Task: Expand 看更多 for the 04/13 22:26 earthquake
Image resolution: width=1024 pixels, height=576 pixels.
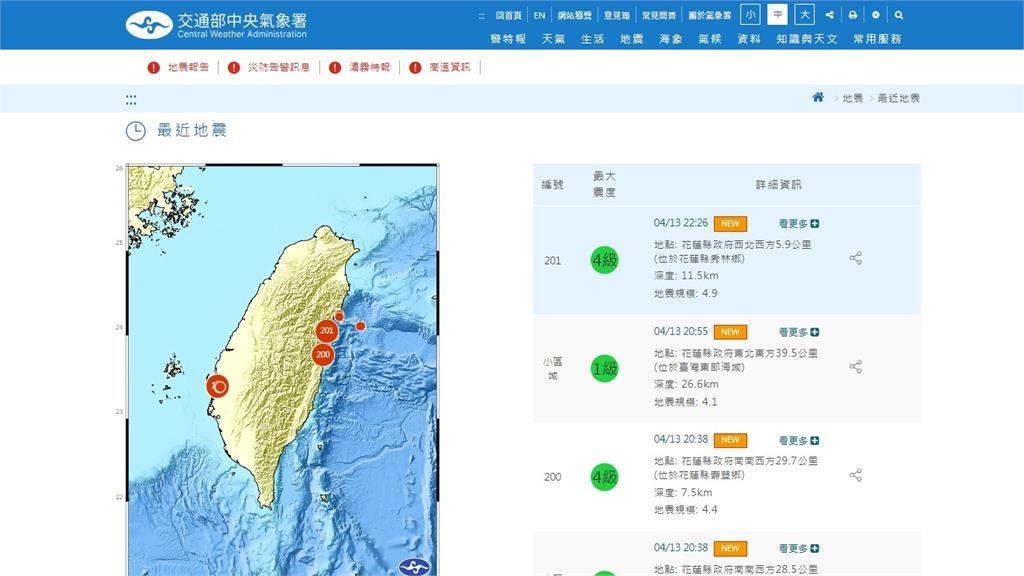Action: click(798, 224)
